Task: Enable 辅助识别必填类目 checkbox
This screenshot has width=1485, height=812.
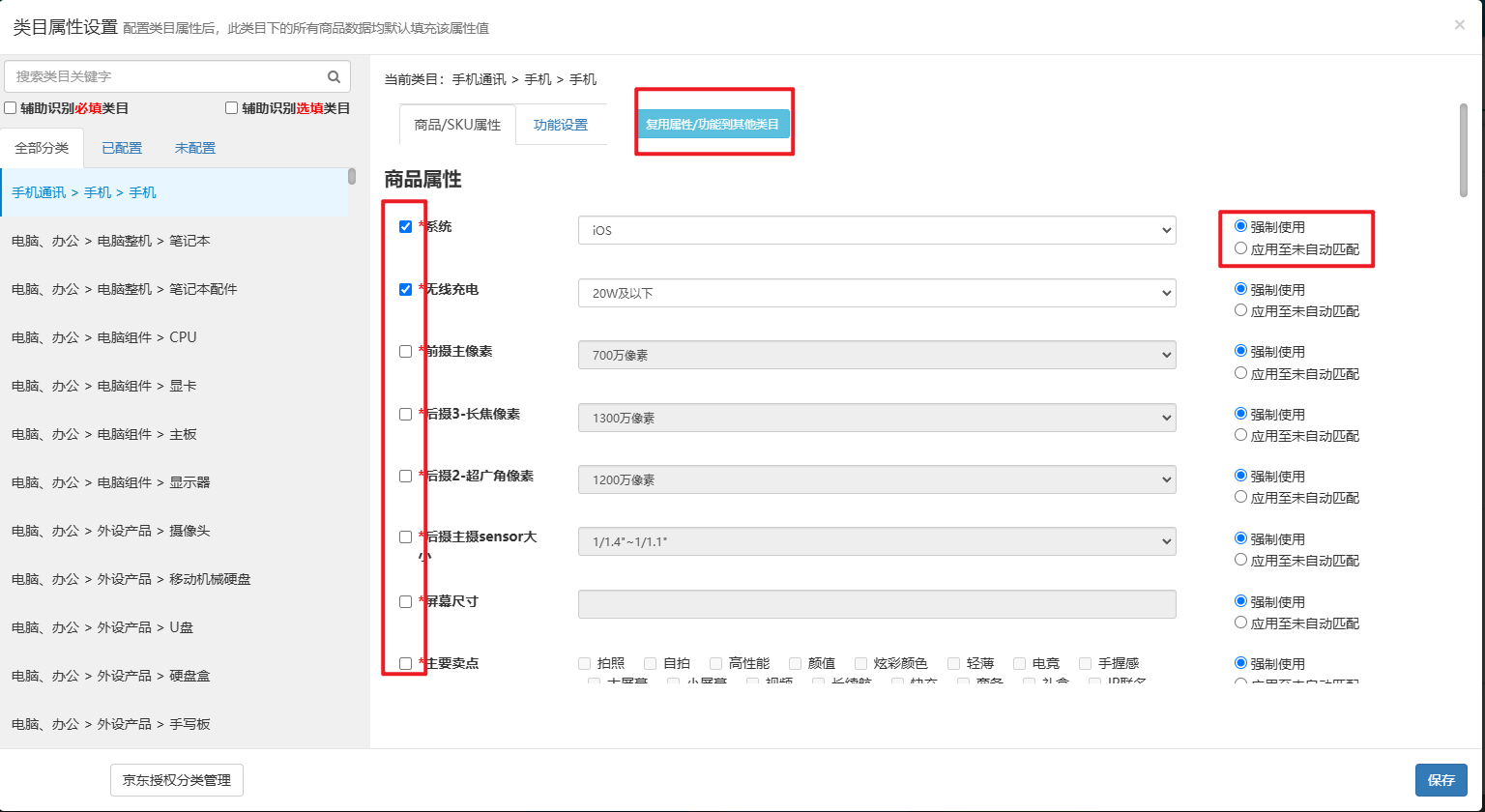Action: (x=11, y=108)
